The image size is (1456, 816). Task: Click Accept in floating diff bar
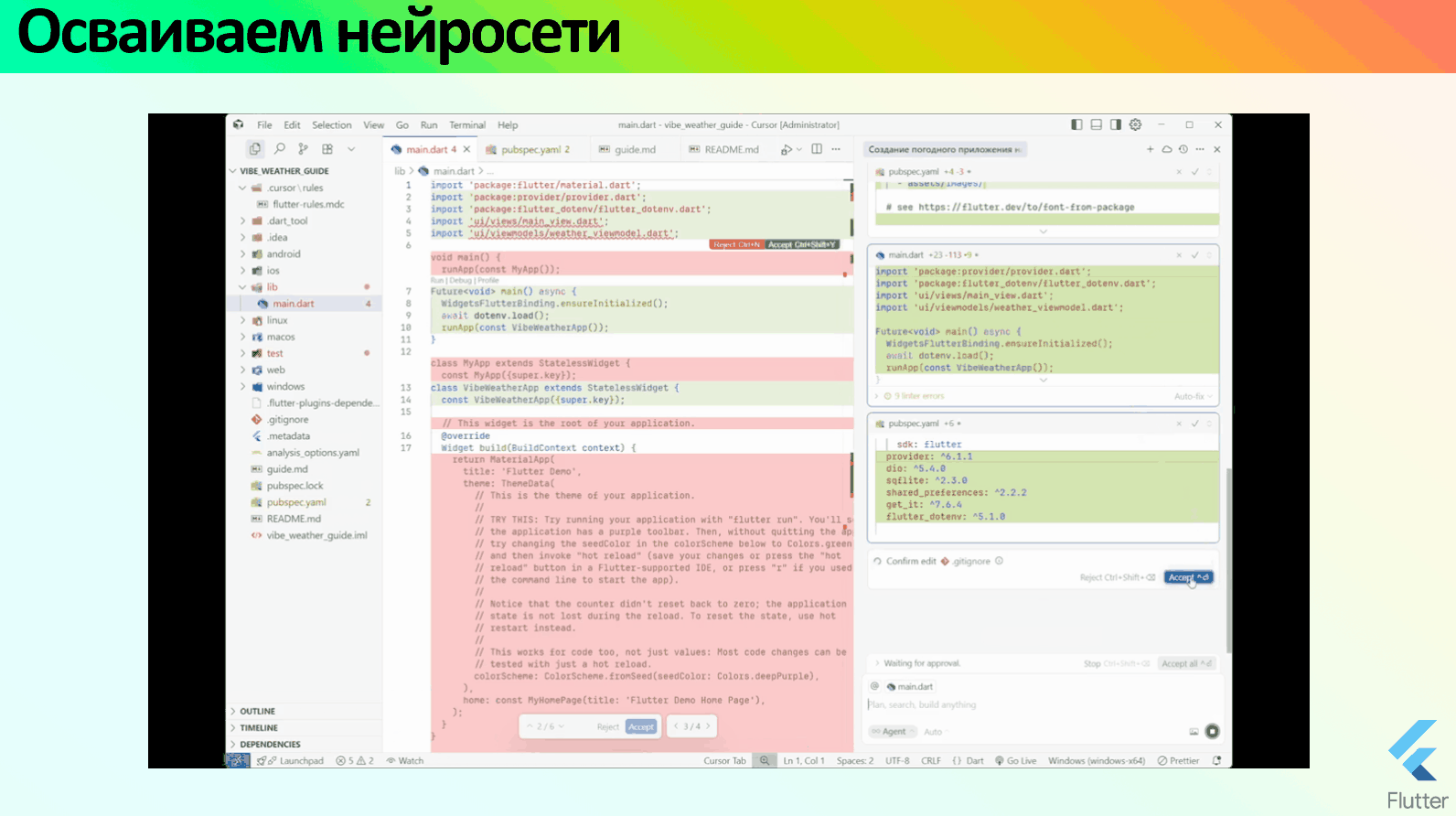coord(641,726)
